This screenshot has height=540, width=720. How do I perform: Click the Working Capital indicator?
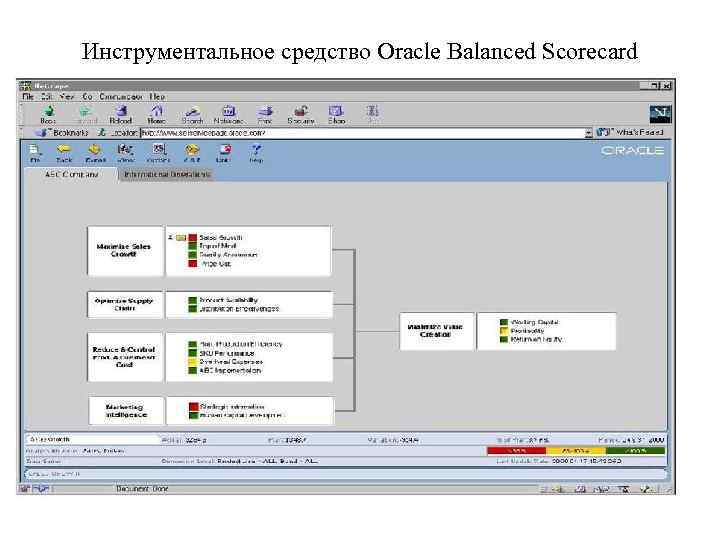534,322
